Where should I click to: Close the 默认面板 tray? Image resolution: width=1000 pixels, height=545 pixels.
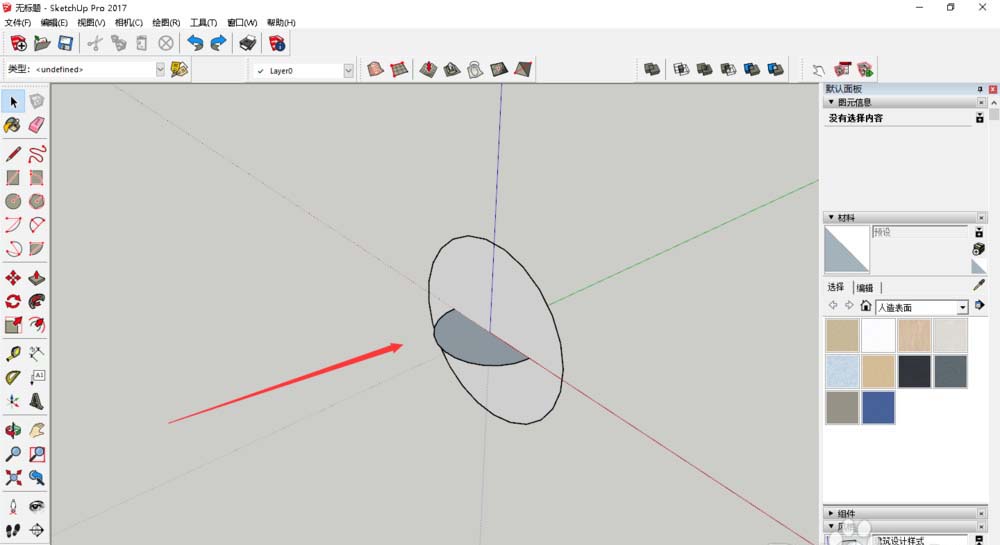[993, 89]
